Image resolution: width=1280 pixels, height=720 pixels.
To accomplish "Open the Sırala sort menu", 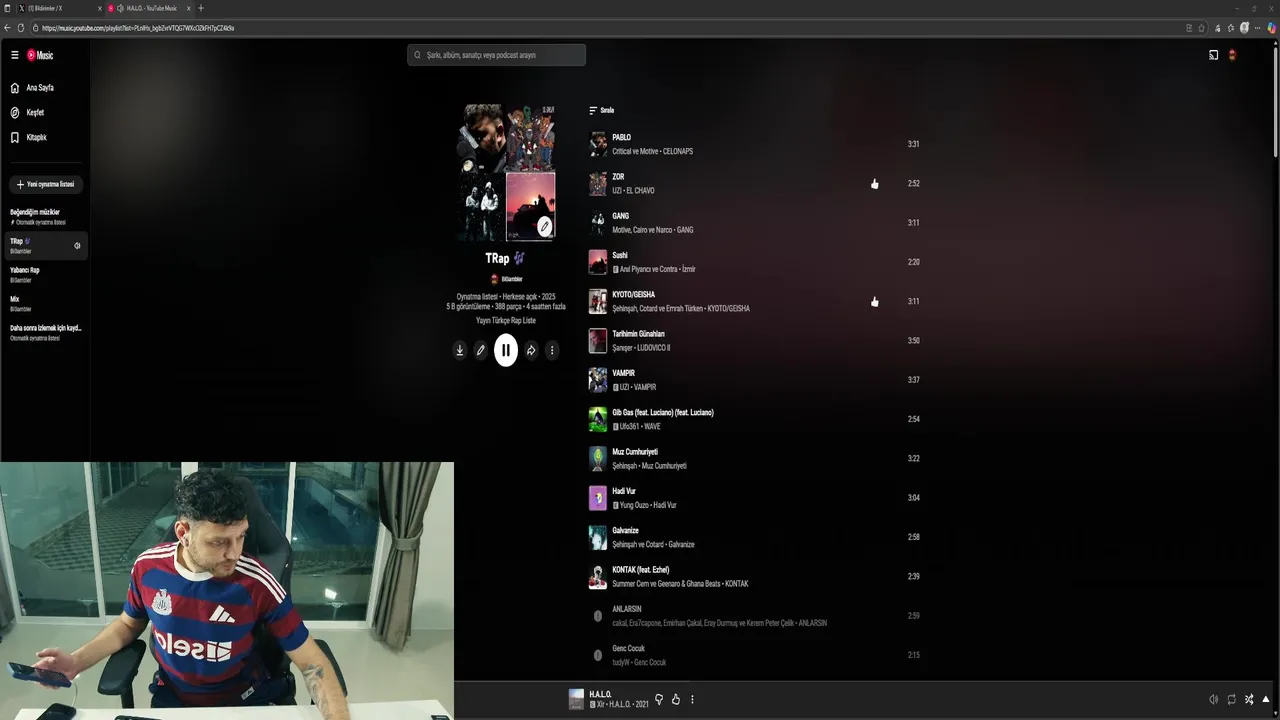I will pyautogui.click(x=601, y=110).
